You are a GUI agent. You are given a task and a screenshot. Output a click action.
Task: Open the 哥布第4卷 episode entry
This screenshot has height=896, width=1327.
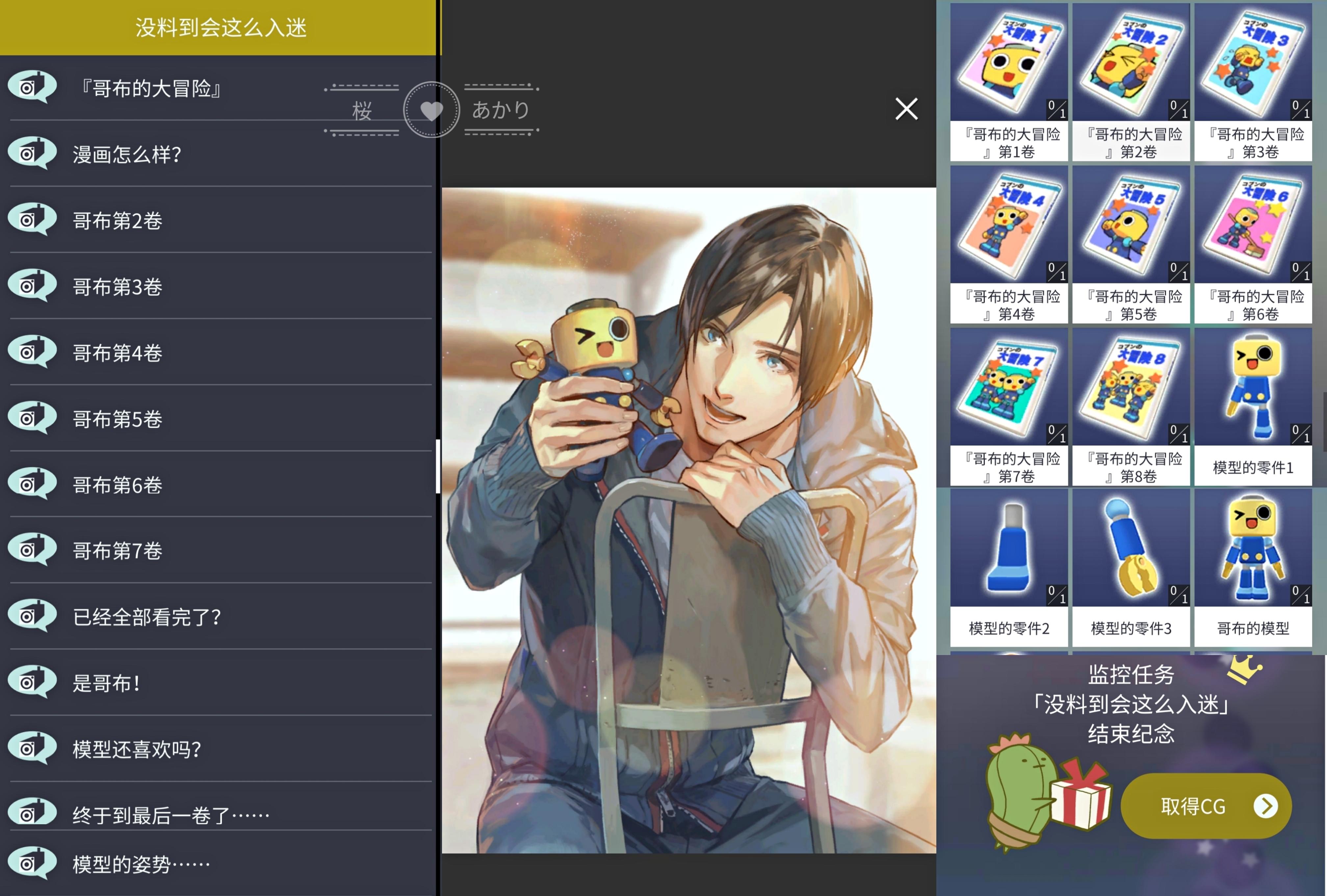(x=117, y=353)
